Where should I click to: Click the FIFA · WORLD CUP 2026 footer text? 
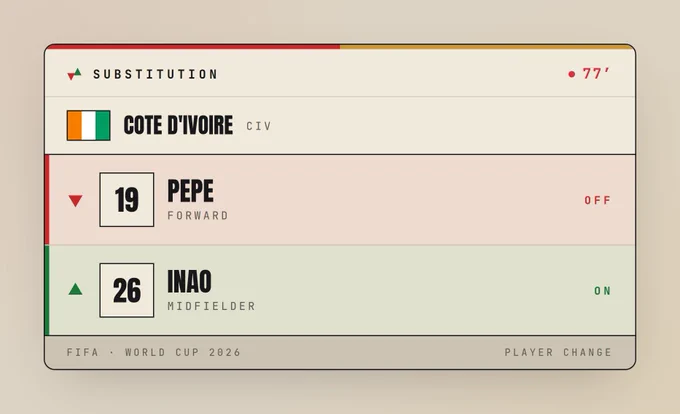point(154,352)
